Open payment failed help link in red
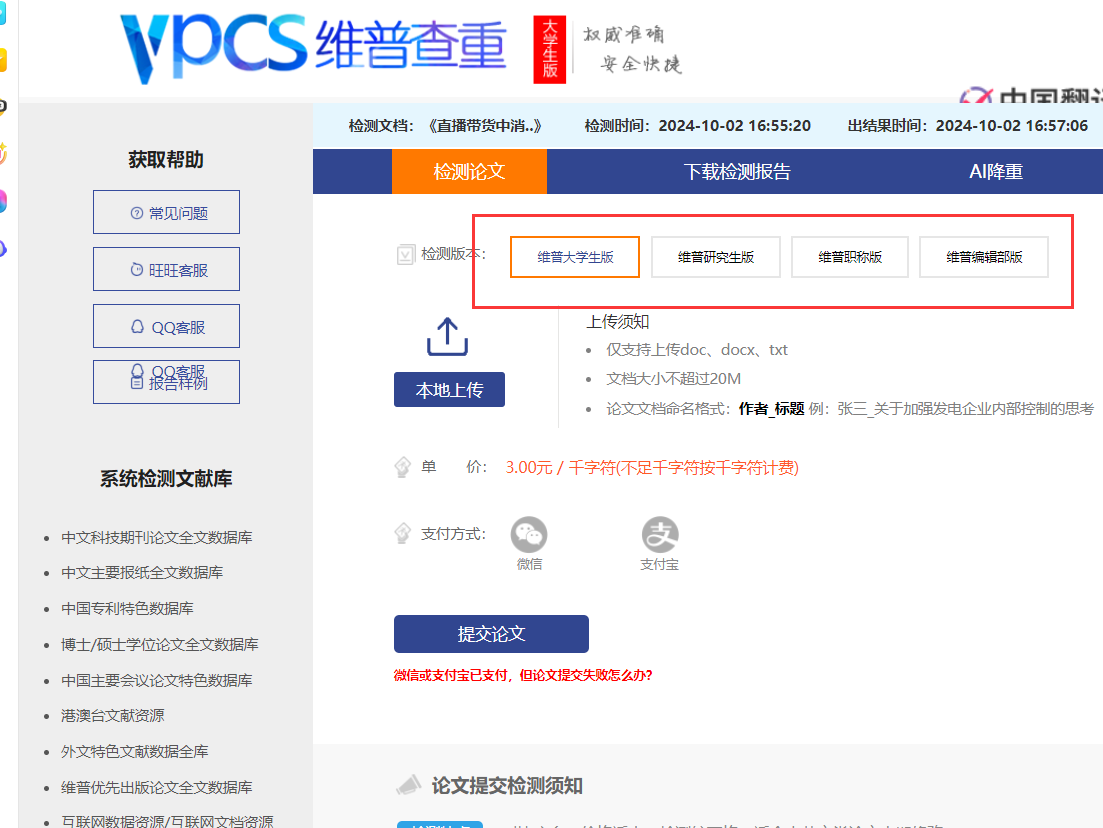The width and height of the screenshot is (1103, 828). [523, 675]
